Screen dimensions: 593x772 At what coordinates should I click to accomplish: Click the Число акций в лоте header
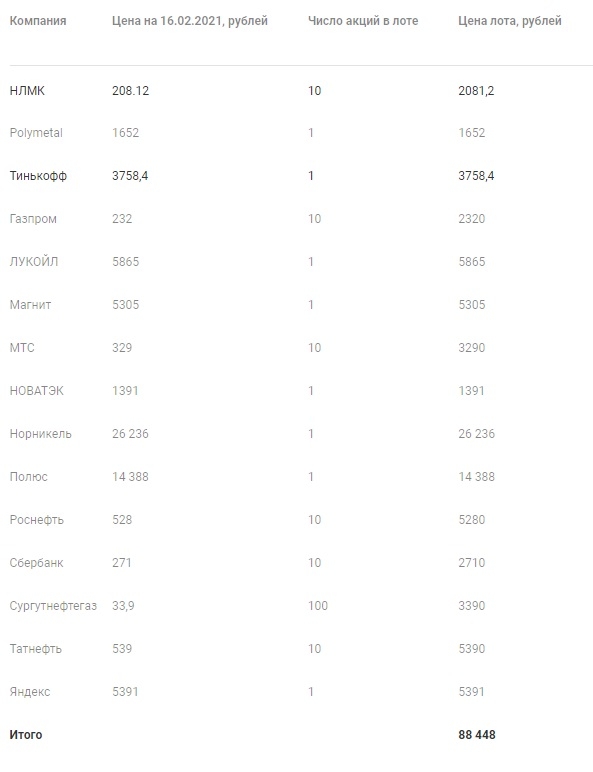pyautogui.click(x=363, y=21)
